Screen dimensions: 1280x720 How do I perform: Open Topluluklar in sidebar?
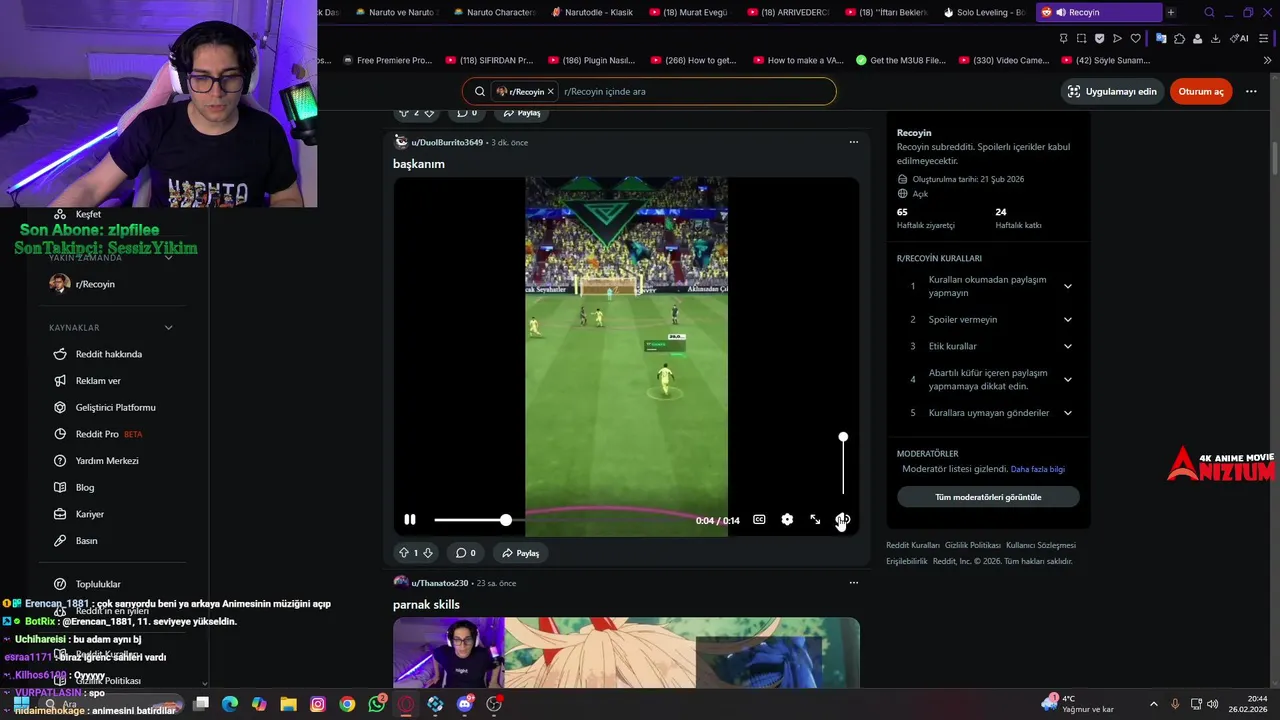point(98,584)
